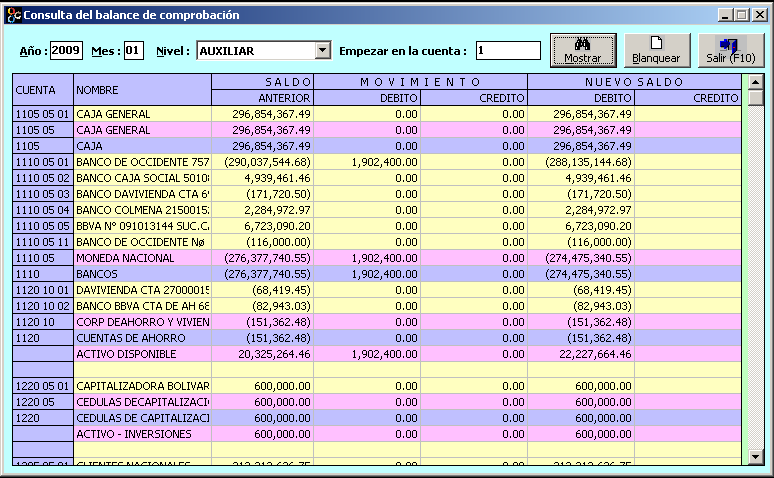
Task: Select CAPITALIZADORA BOLIVAR row name
Action: 143,386
